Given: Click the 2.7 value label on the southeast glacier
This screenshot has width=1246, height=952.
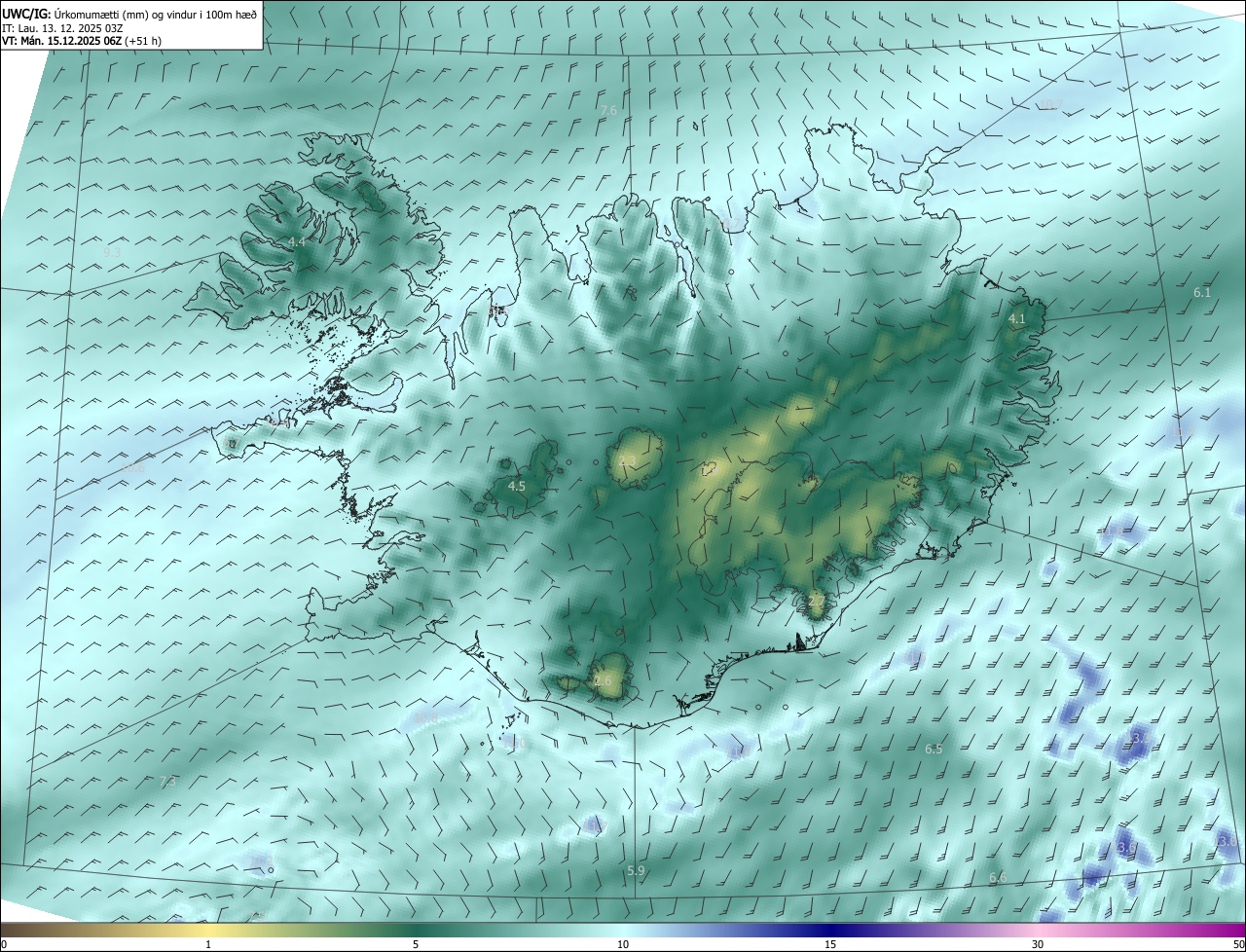Looking at the screenshot, I should 817,601.
